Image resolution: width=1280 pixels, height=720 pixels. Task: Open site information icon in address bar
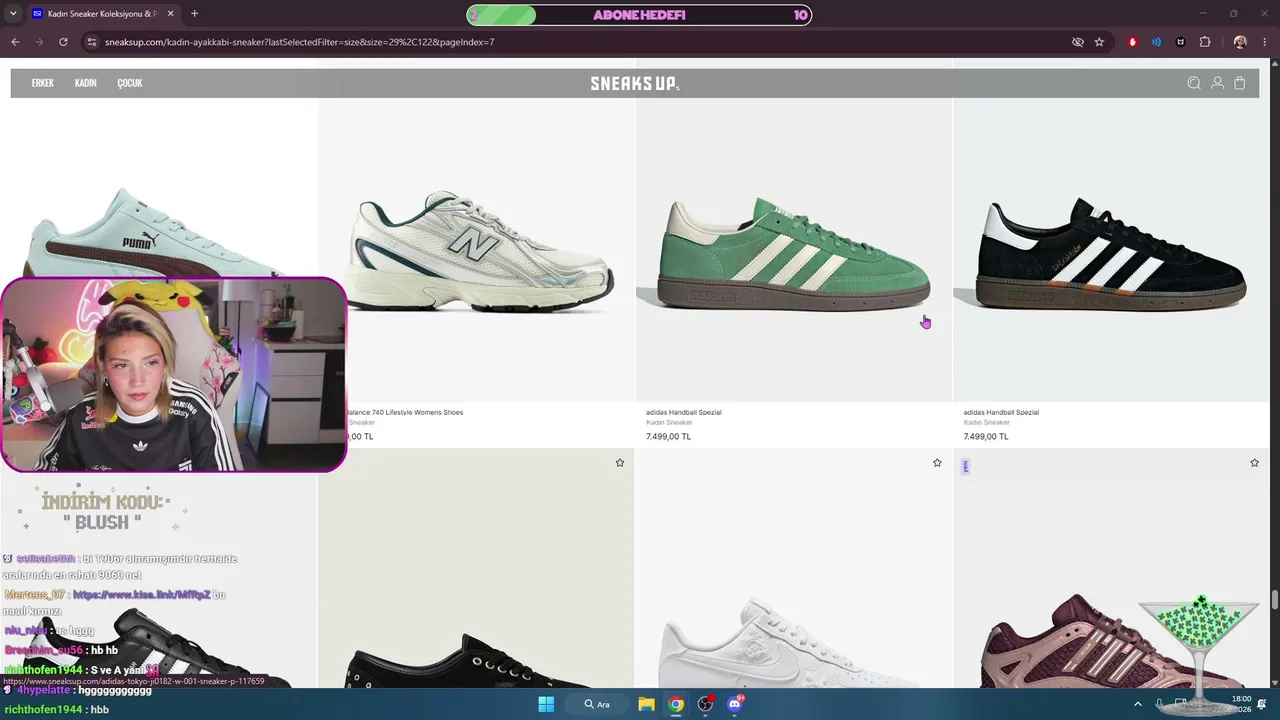point(91,42)
